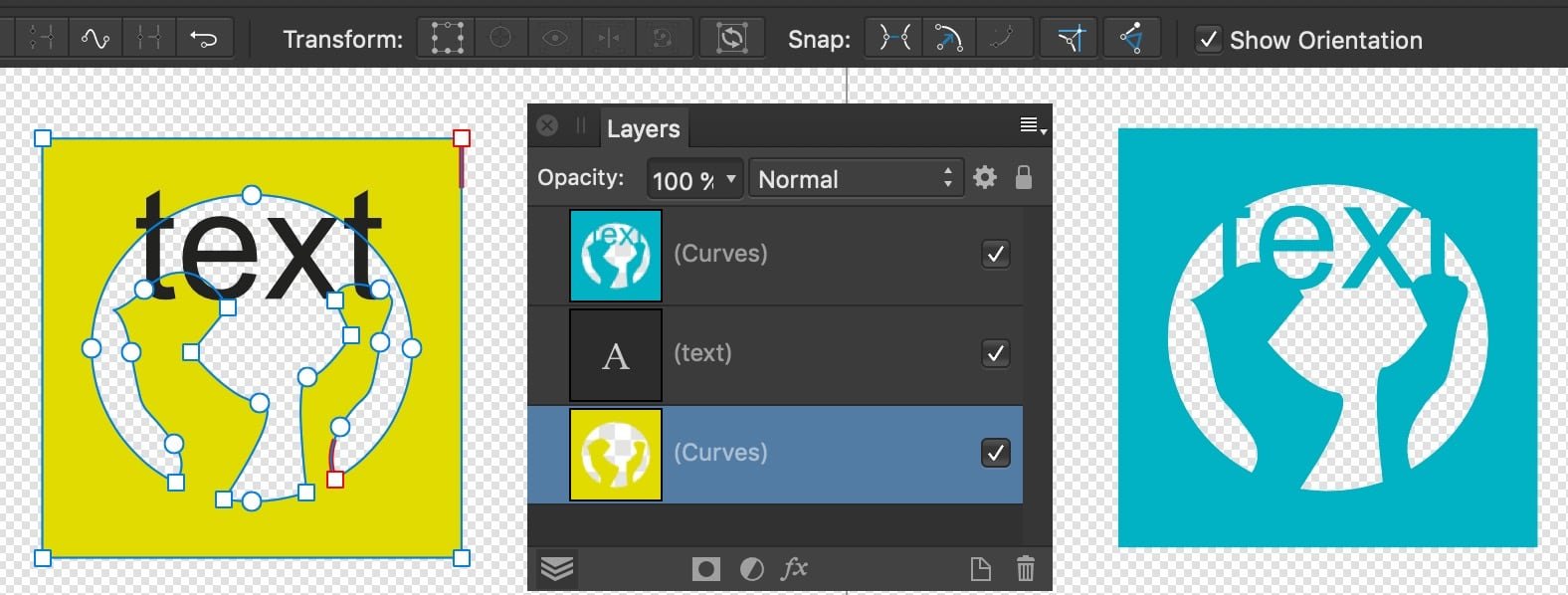Image resolution: width=1568 pixels, height=595 pixels.
Task: Click the smooth curve node conversion icon
Action: click(x=95, y=39)
